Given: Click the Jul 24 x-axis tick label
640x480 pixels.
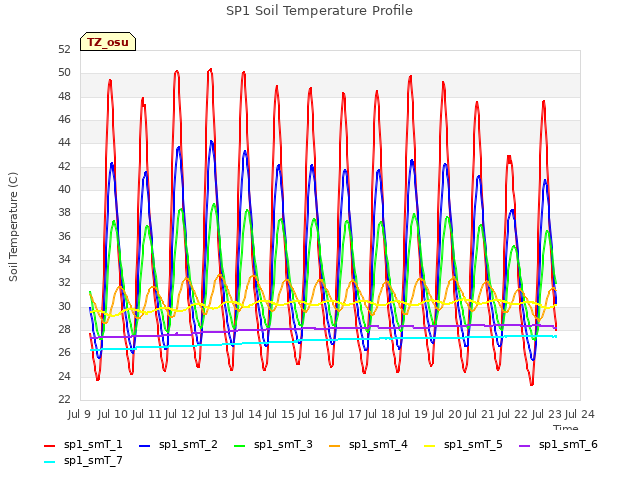Looking at the screenshot, I should click(580, 414).
